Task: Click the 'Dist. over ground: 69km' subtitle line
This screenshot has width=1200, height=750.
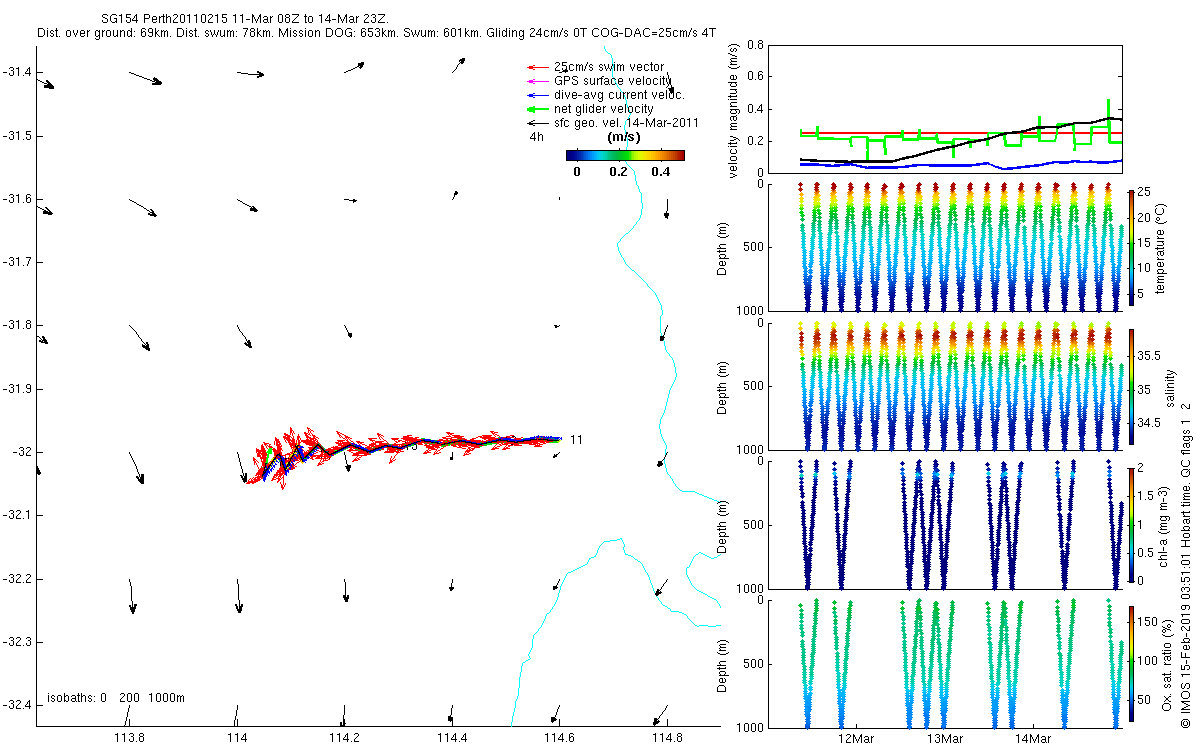Action: 376,33
